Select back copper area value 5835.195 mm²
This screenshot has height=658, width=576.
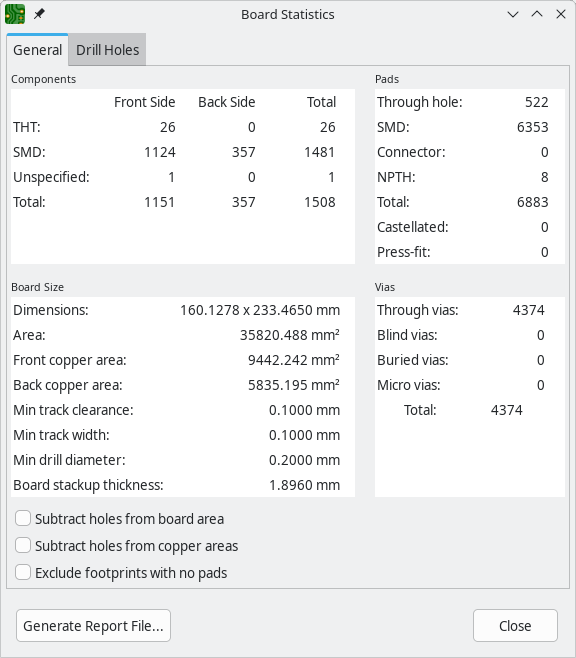point(294,385)
